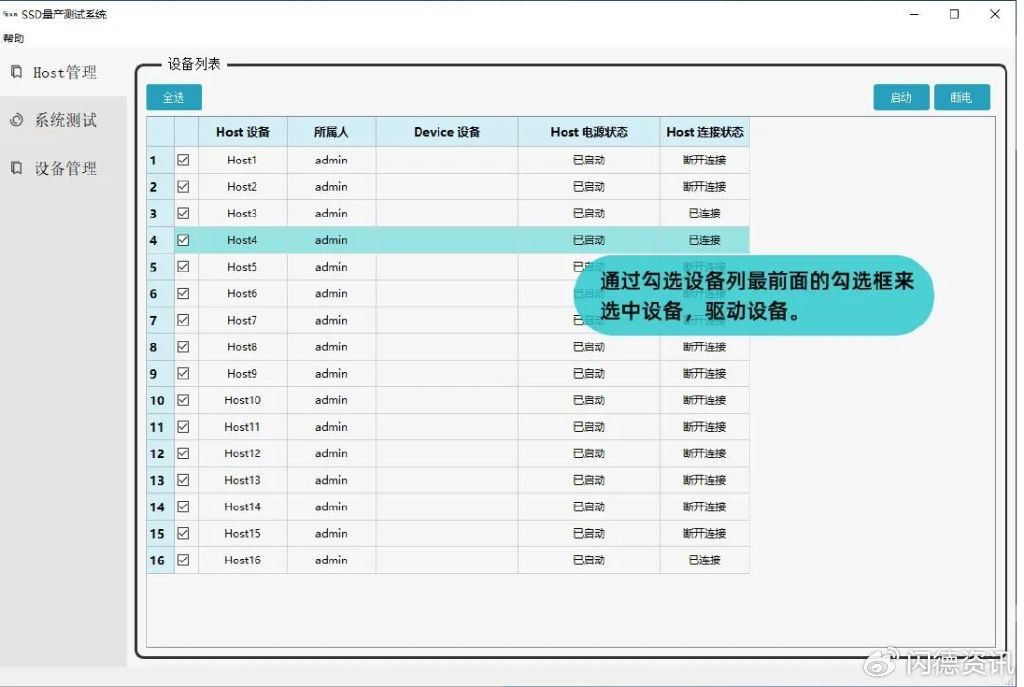Open the 帮助 menu
Image resolution: width=1024 pixels, height=687 pixels.
(x=13, y=37)
